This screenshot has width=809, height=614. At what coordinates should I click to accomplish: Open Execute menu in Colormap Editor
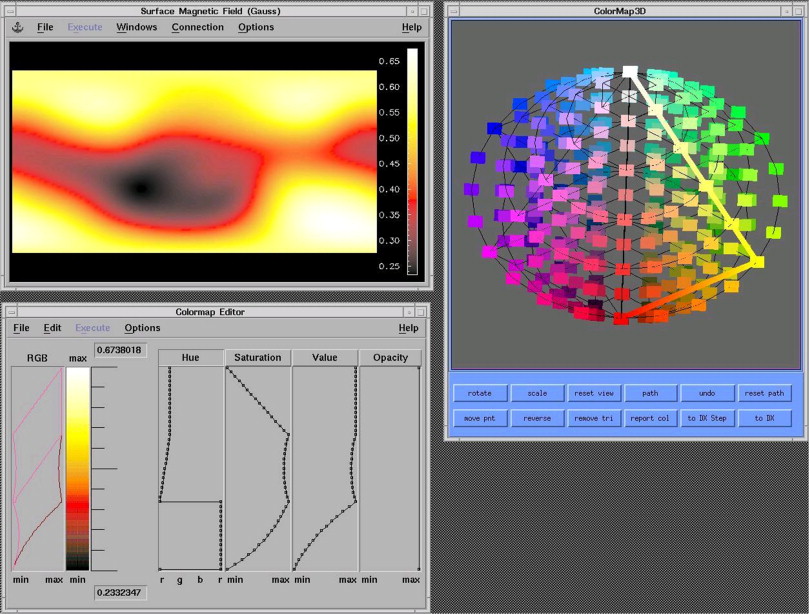tap(92, 328)
